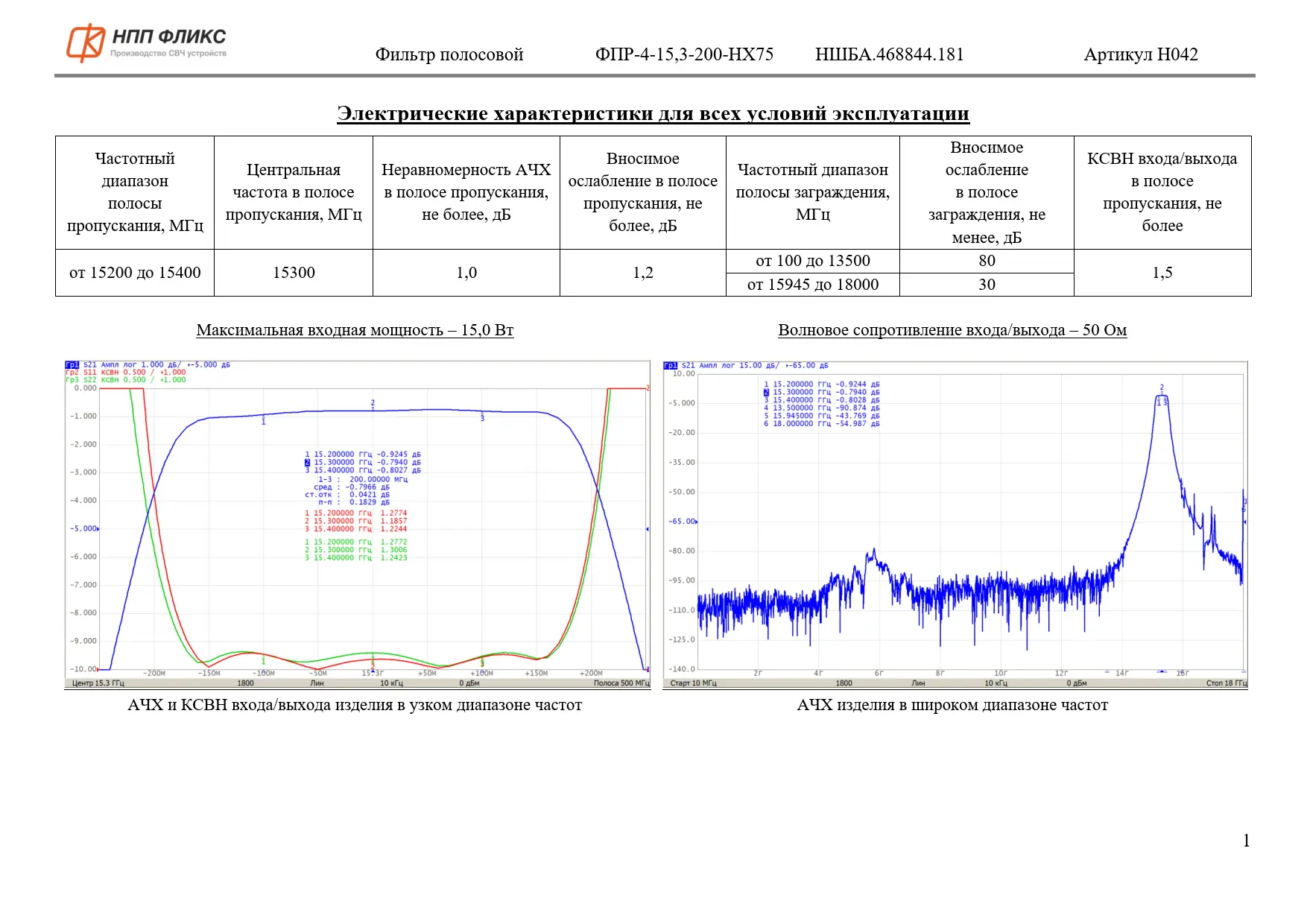Click the 'от 15200 до 15400' table cell
Viewport: 1307px width, 924px height.
point(135,273)
